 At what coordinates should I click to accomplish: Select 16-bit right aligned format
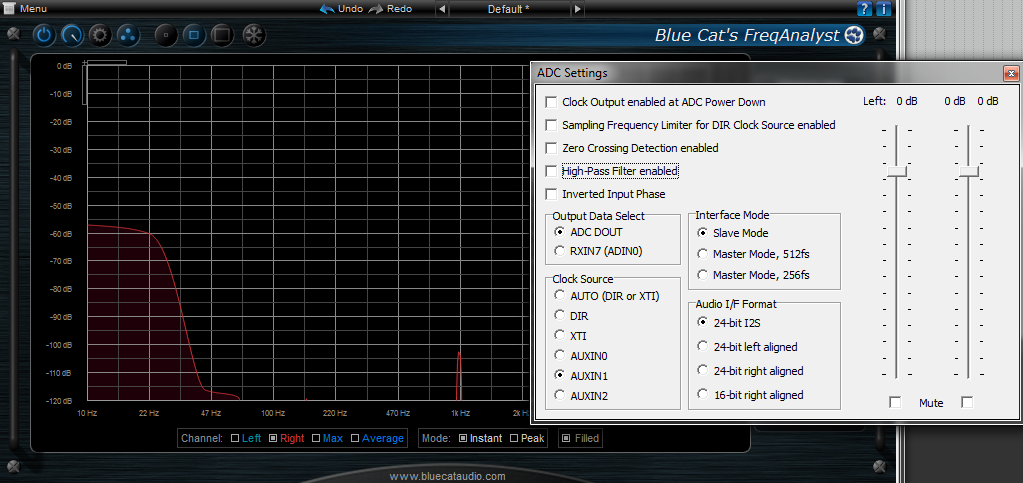[x=702, y=394]
